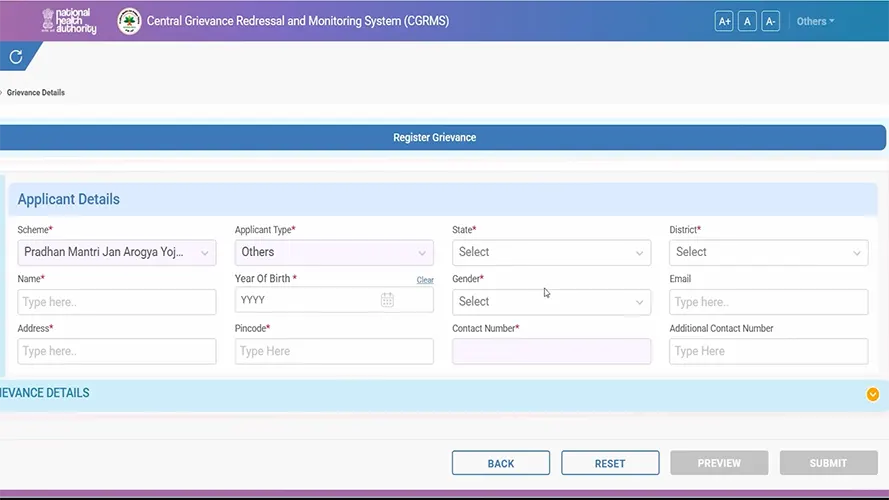The height and width of the screenshot is (500, 889).
Task: Click the Grievance Details breadcrumb
Action: point(36,92)
